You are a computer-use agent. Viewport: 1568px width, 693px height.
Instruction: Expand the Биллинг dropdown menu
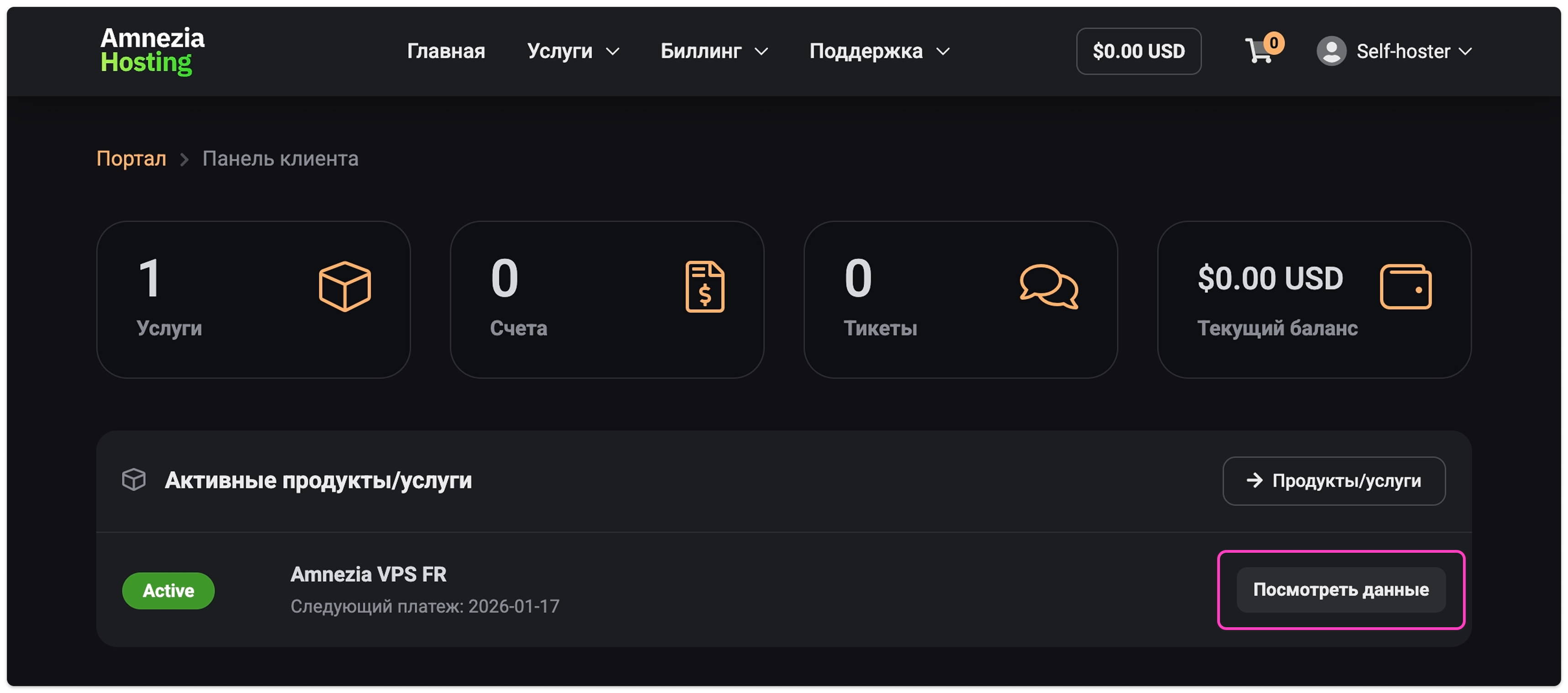[713, 51]
